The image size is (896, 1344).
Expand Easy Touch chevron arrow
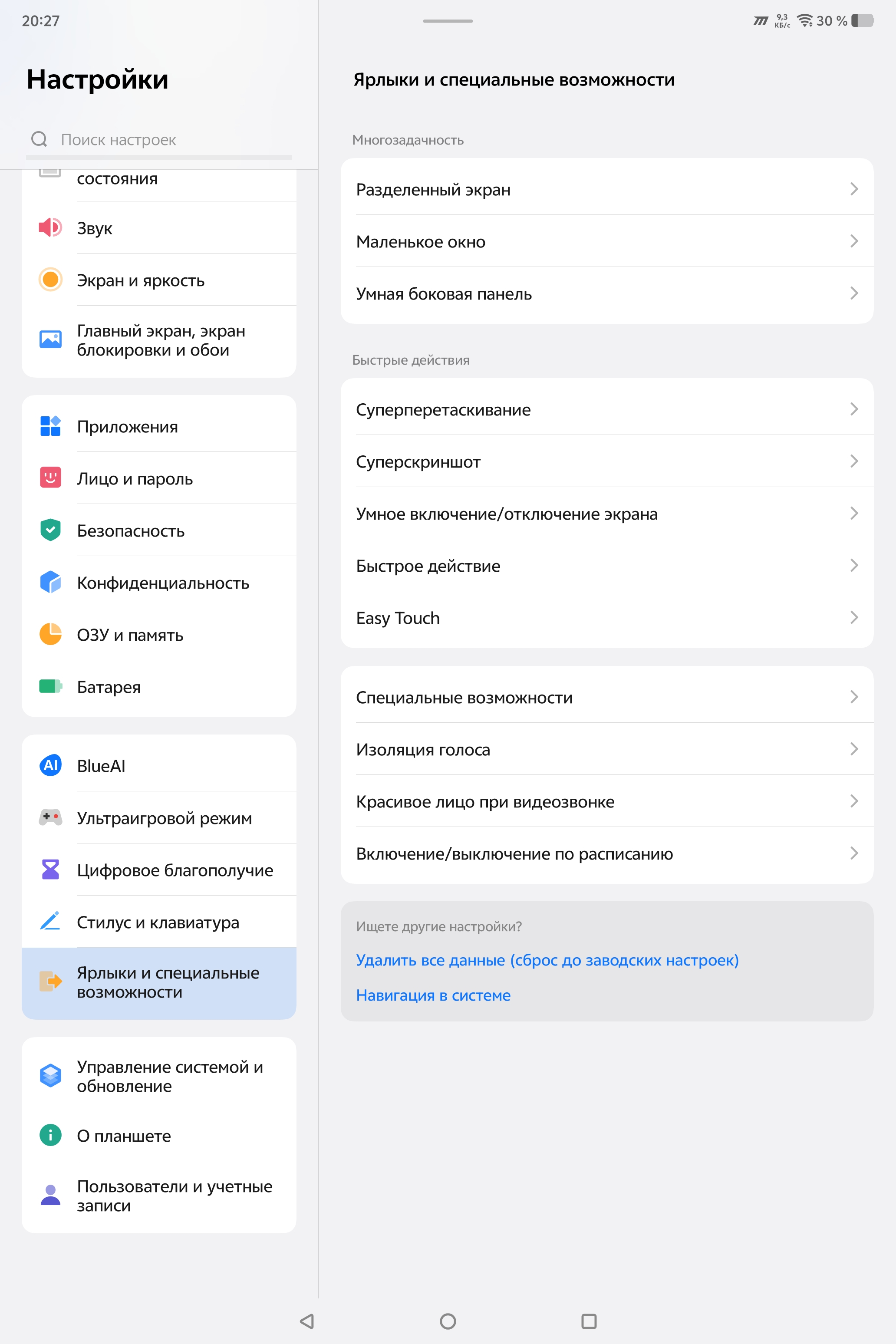(x=854, y=618)
